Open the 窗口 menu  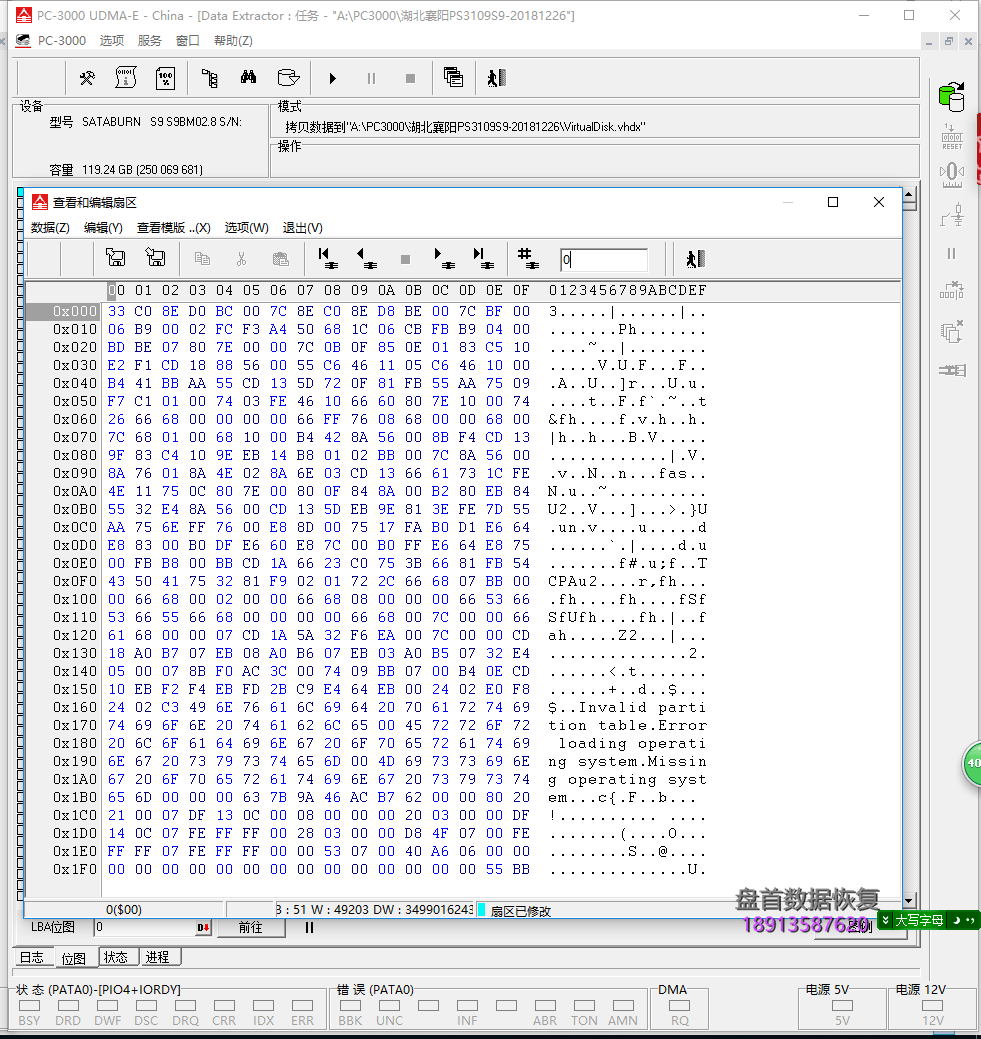188,40
